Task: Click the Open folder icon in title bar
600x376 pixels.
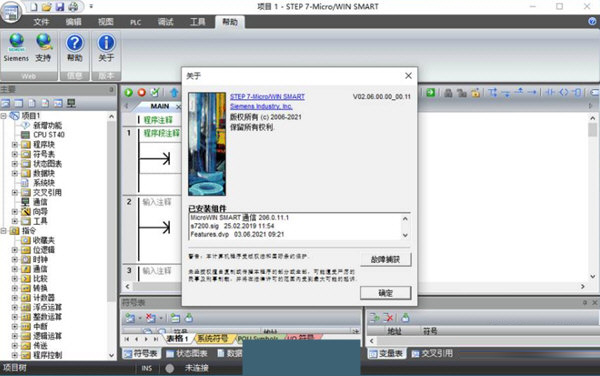Action: (x=47, y=7)
